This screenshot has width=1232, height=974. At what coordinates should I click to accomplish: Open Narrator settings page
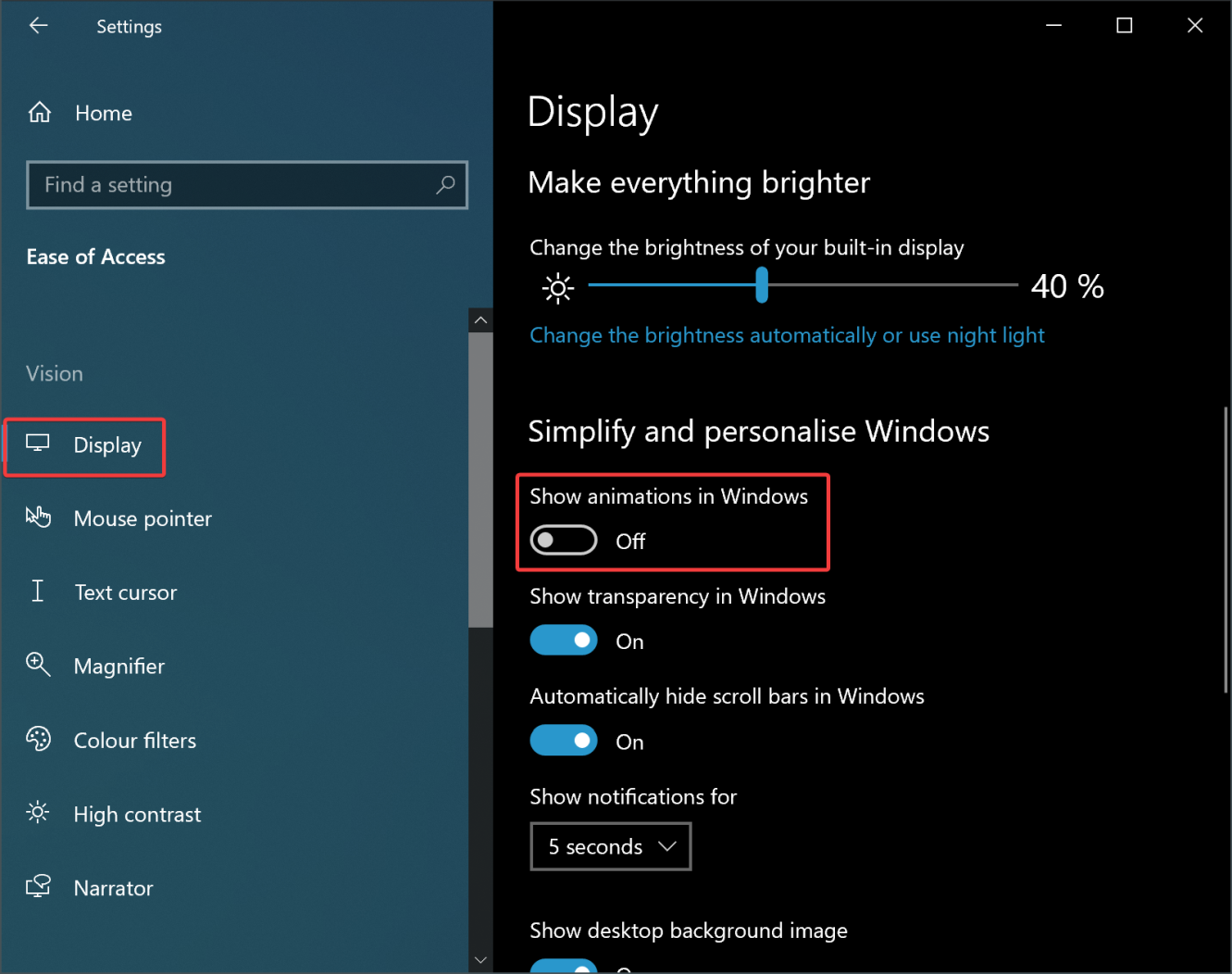point(113,889)
